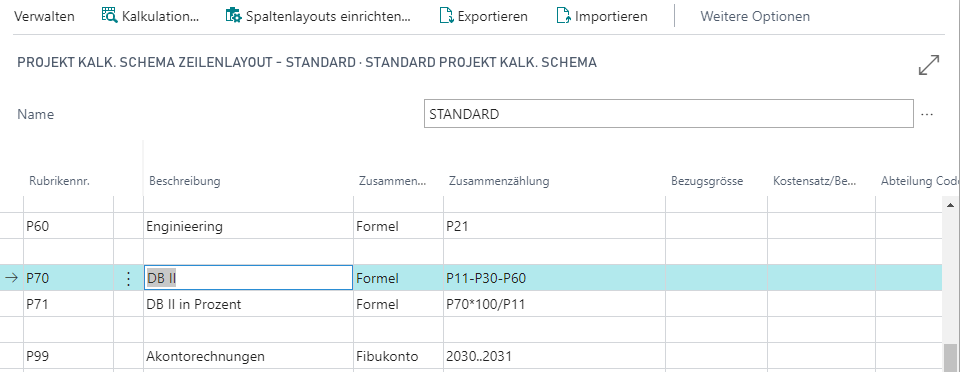Click the Importieren document icon
The height and width of the screenshot is (372, 960).
563,16
